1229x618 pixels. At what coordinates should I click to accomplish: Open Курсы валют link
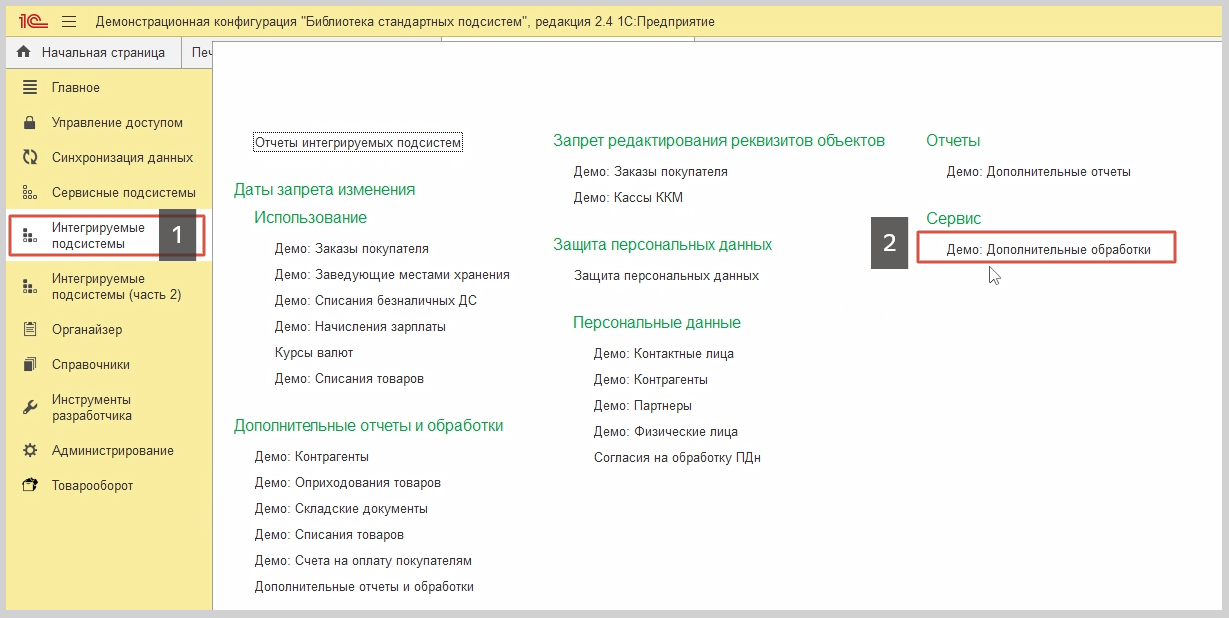point(314,353)
